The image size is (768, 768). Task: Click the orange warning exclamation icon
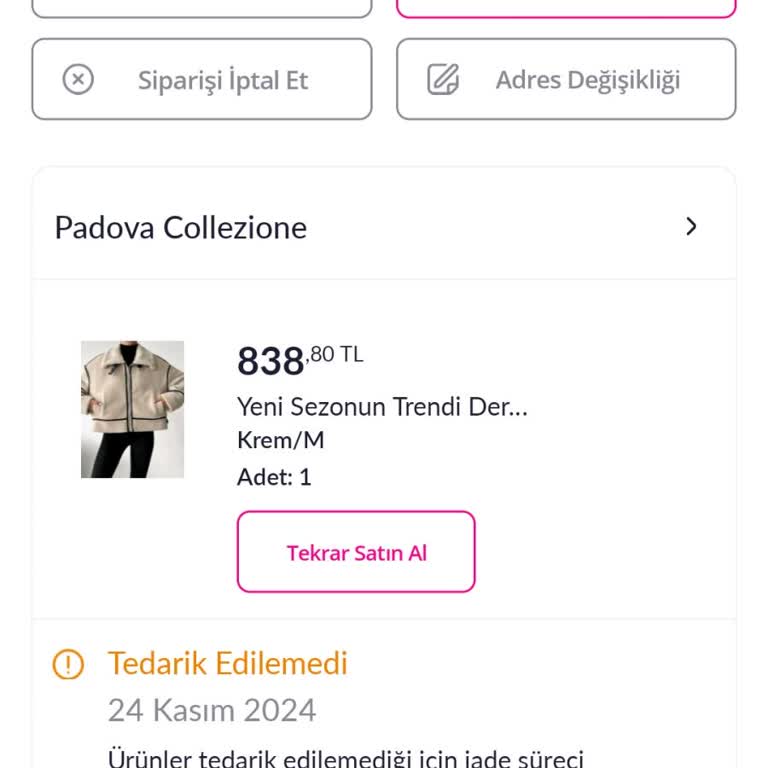(68, 664)
